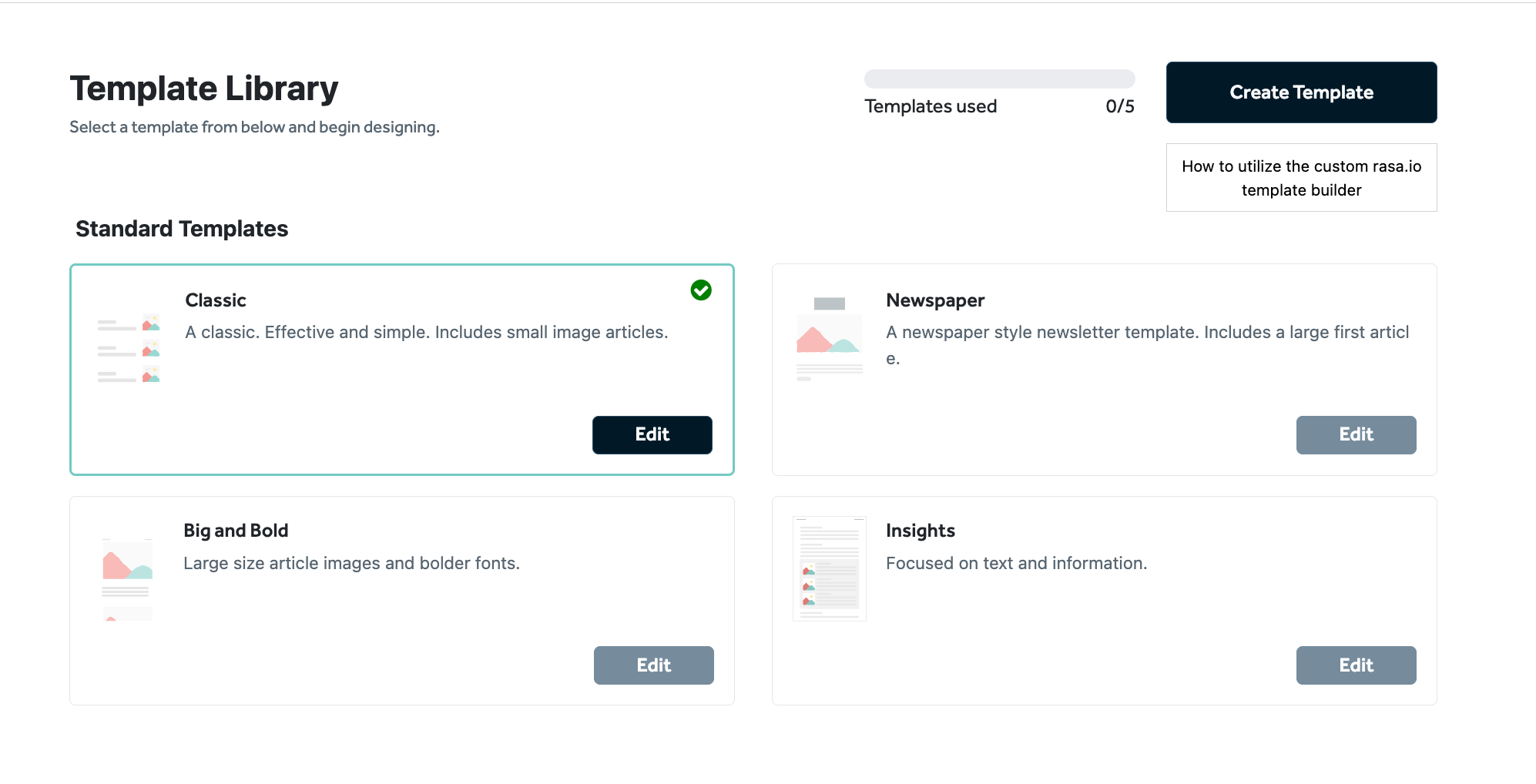
Task: Click the Insights template layout thumbnail
Action: tap(830, 569)
